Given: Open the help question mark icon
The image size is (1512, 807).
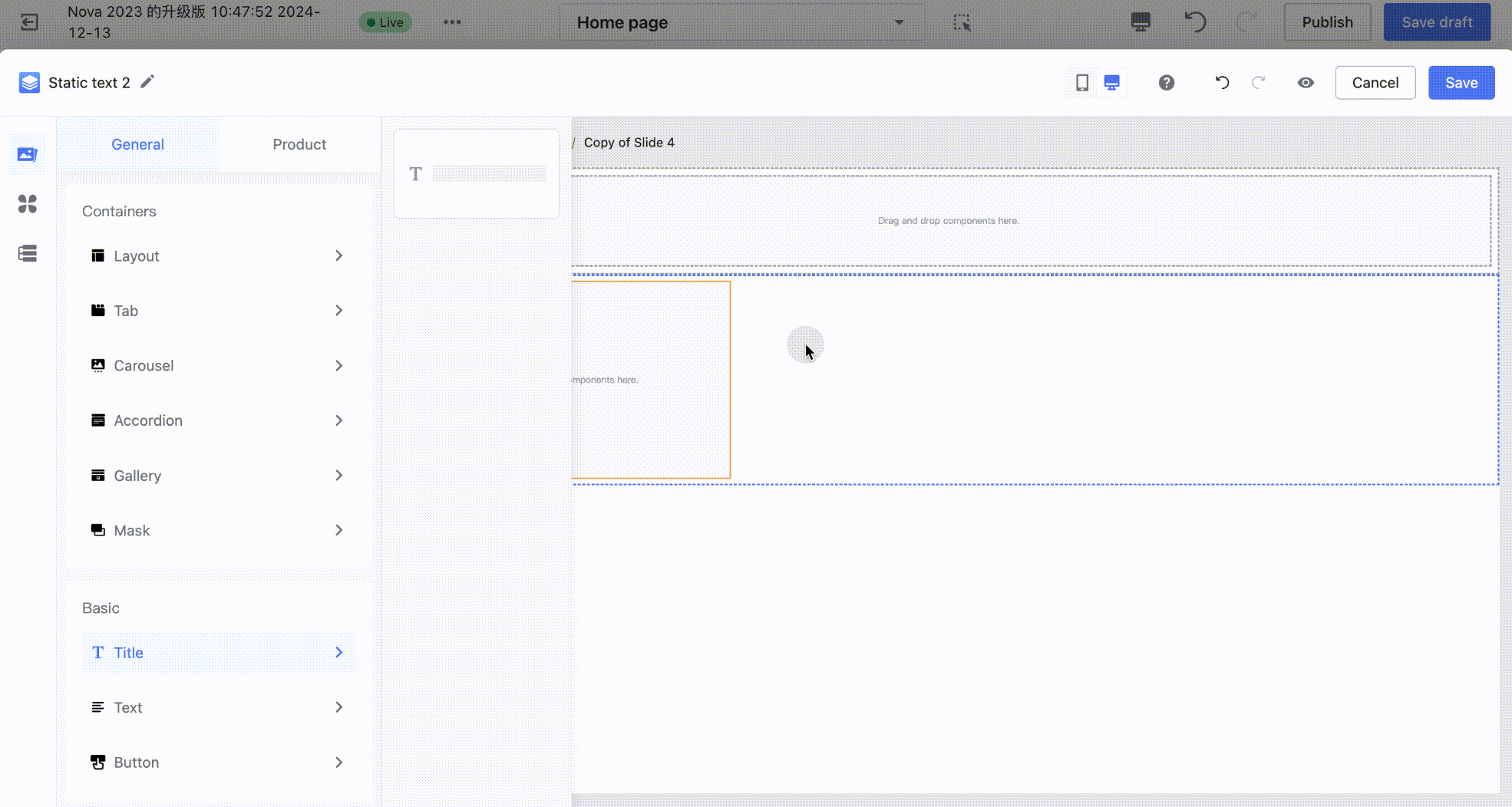Looking at the screenshot, I should [1166, 83].
